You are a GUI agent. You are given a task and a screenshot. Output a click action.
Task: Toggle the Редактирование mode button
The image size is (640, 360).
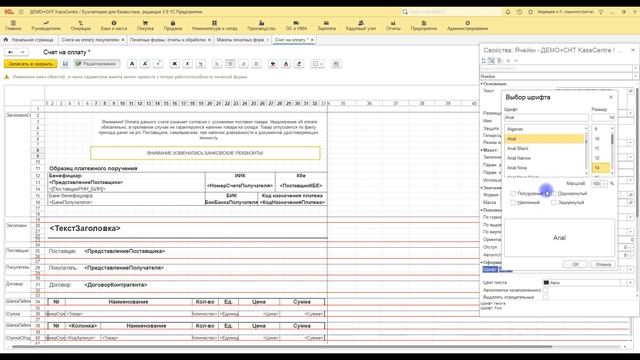[97, 64]
